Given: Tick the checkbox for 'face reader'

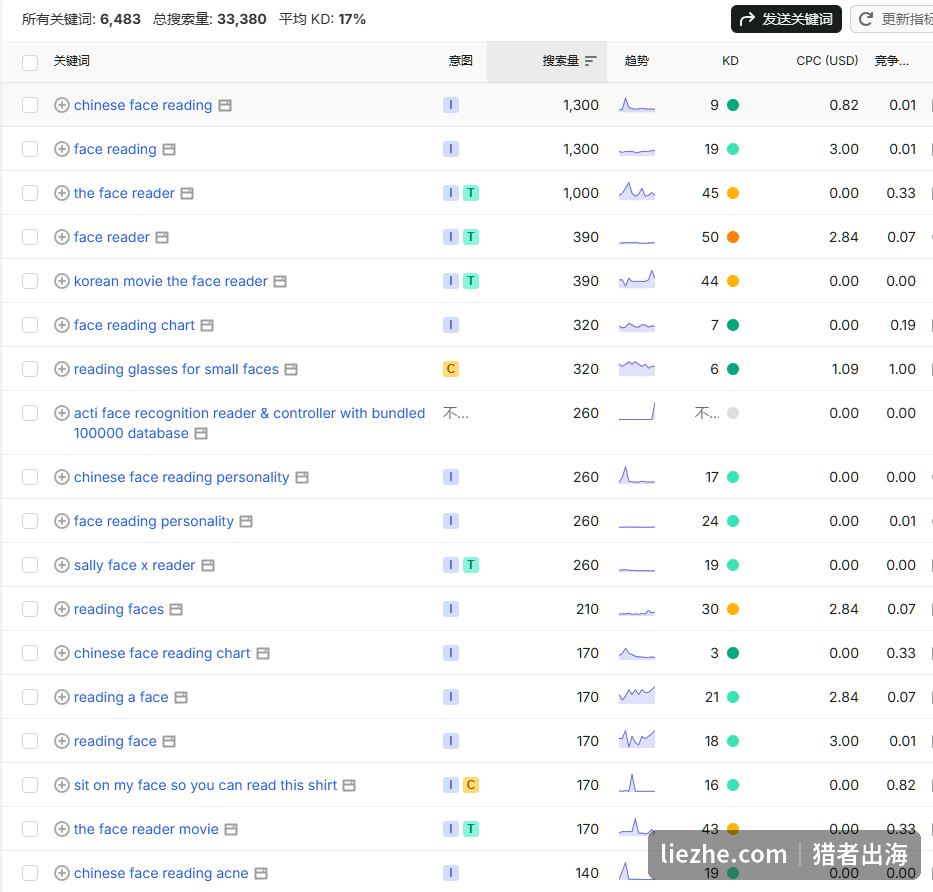Looking at the screenshot, I should point(30,237).
